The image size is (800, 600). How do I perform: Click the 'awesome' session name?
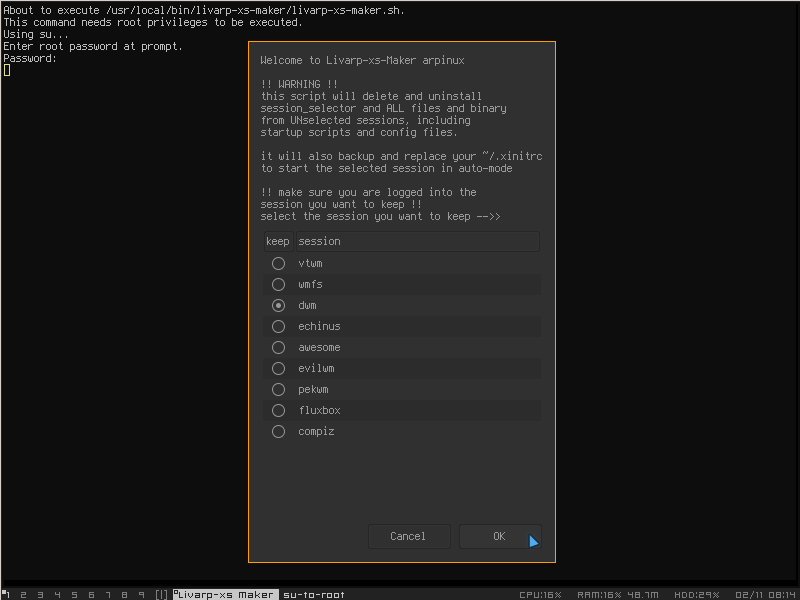[x=319, y=347]
